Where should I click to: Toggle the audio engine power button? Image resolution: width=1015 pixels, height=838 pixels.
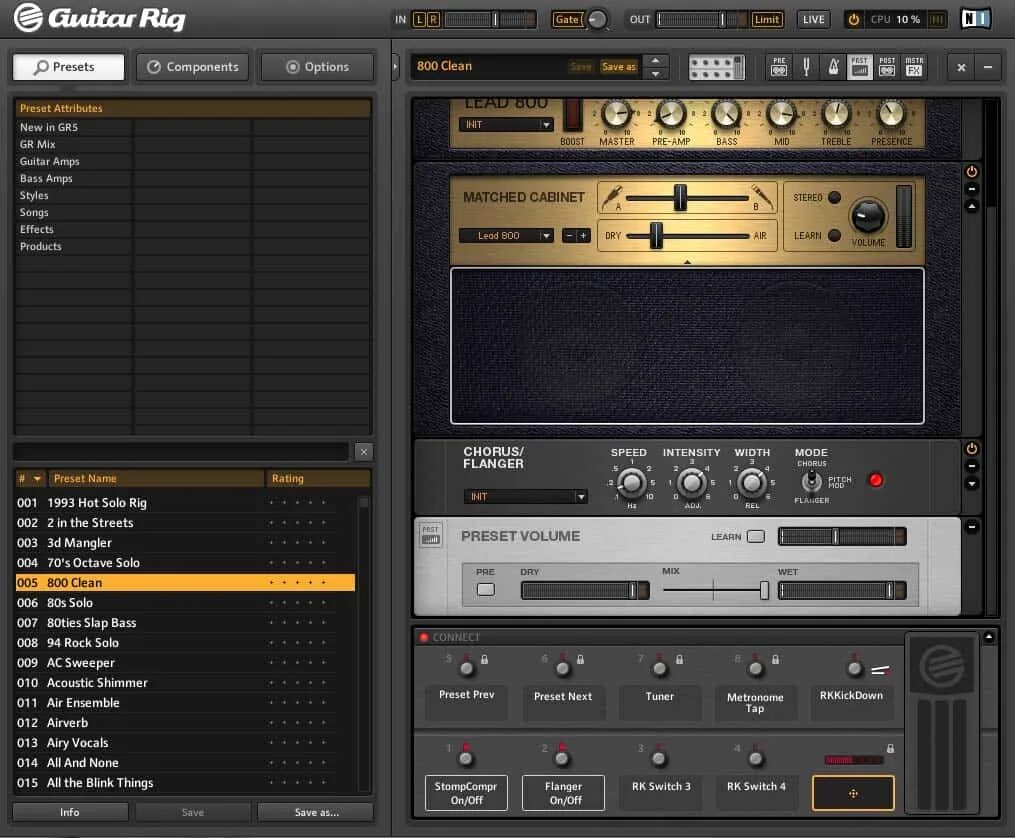[x=854, y=19]
